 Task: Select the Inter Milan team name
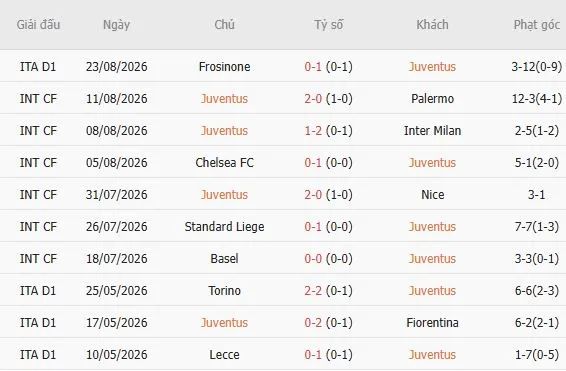tap(432, 131)
